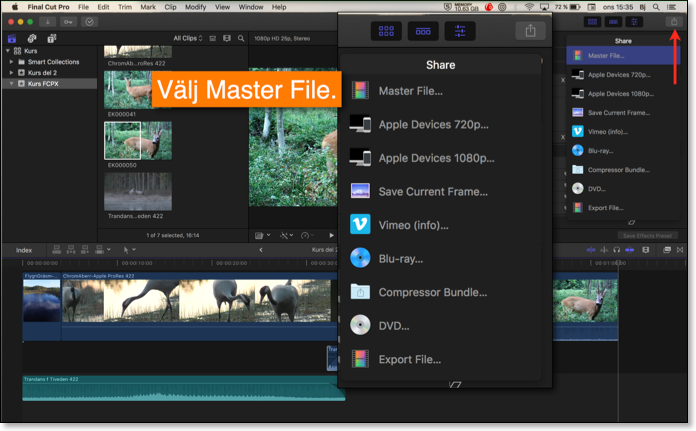The image size is (696, 431).
Task: Open the All Clips filter dropdown
Action: point(188,39)
